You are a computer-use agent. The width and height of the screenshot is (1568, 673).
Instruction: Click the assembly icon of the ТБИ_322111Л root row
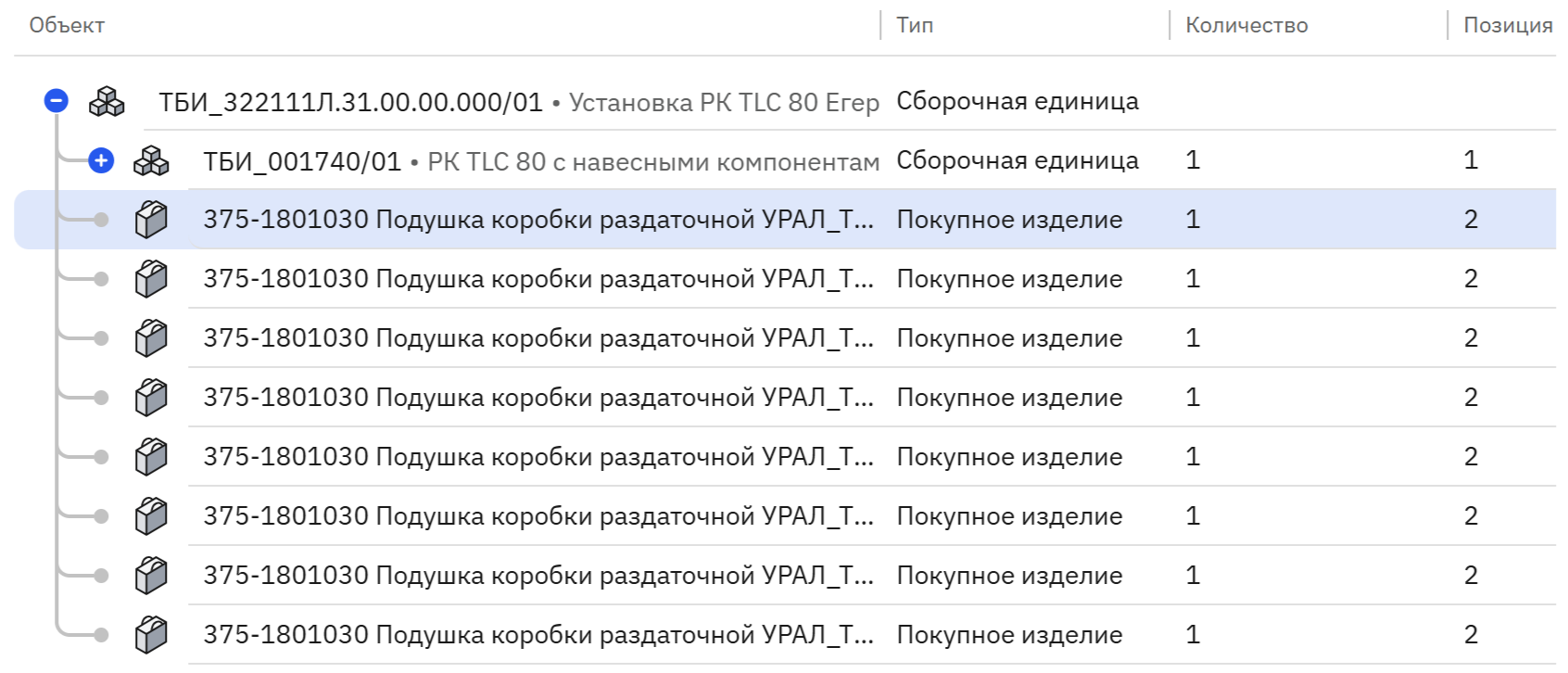tap(107, 101)
